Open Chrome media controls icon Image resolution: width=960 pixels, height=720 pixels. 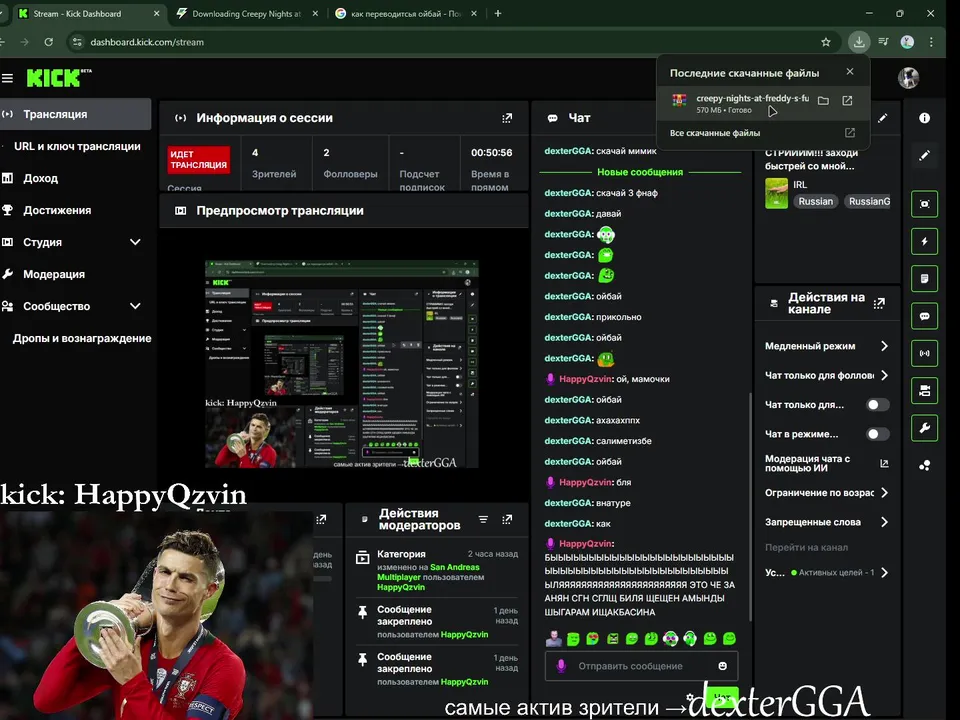click(x=883, y=42)
